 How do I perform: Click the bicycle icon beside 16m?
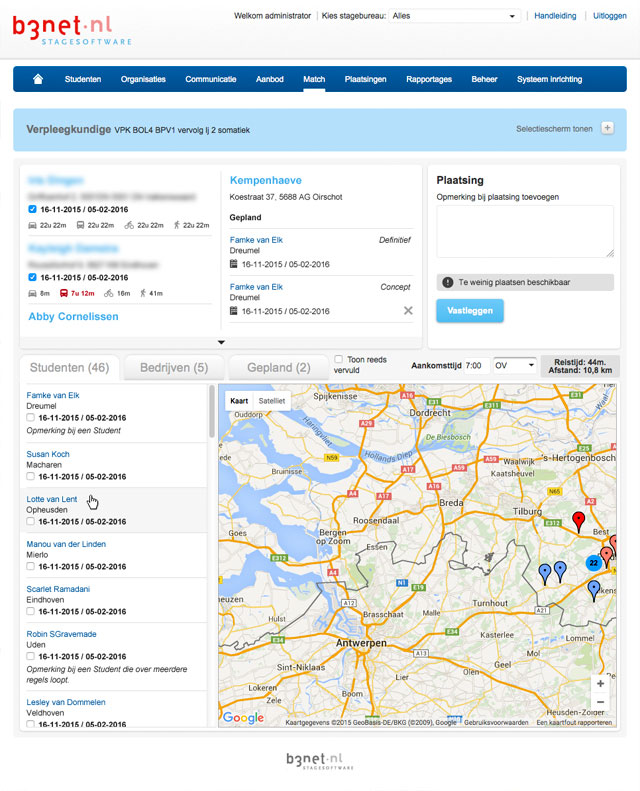tap(108, 293)
